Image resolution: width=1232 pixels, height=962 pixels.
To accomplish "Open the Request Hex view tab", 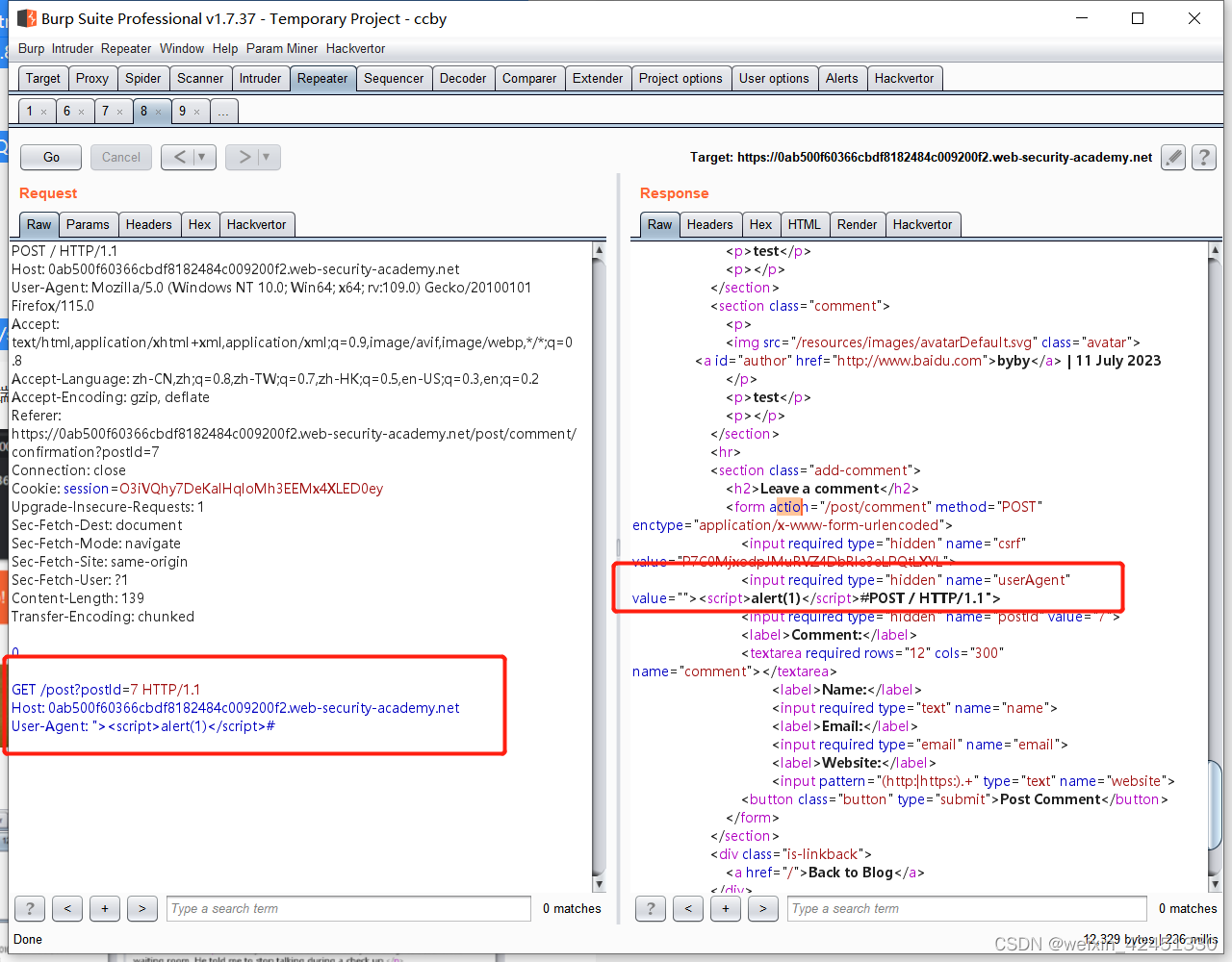I will pyautogui.click(x=199, y=224).
